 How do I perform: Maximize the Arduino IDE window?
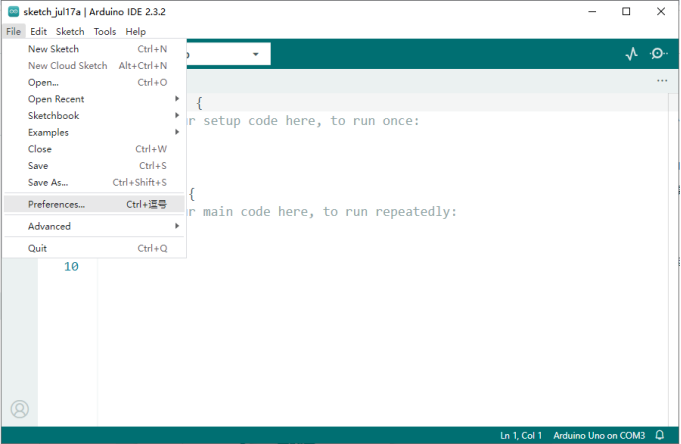[626, 12]
